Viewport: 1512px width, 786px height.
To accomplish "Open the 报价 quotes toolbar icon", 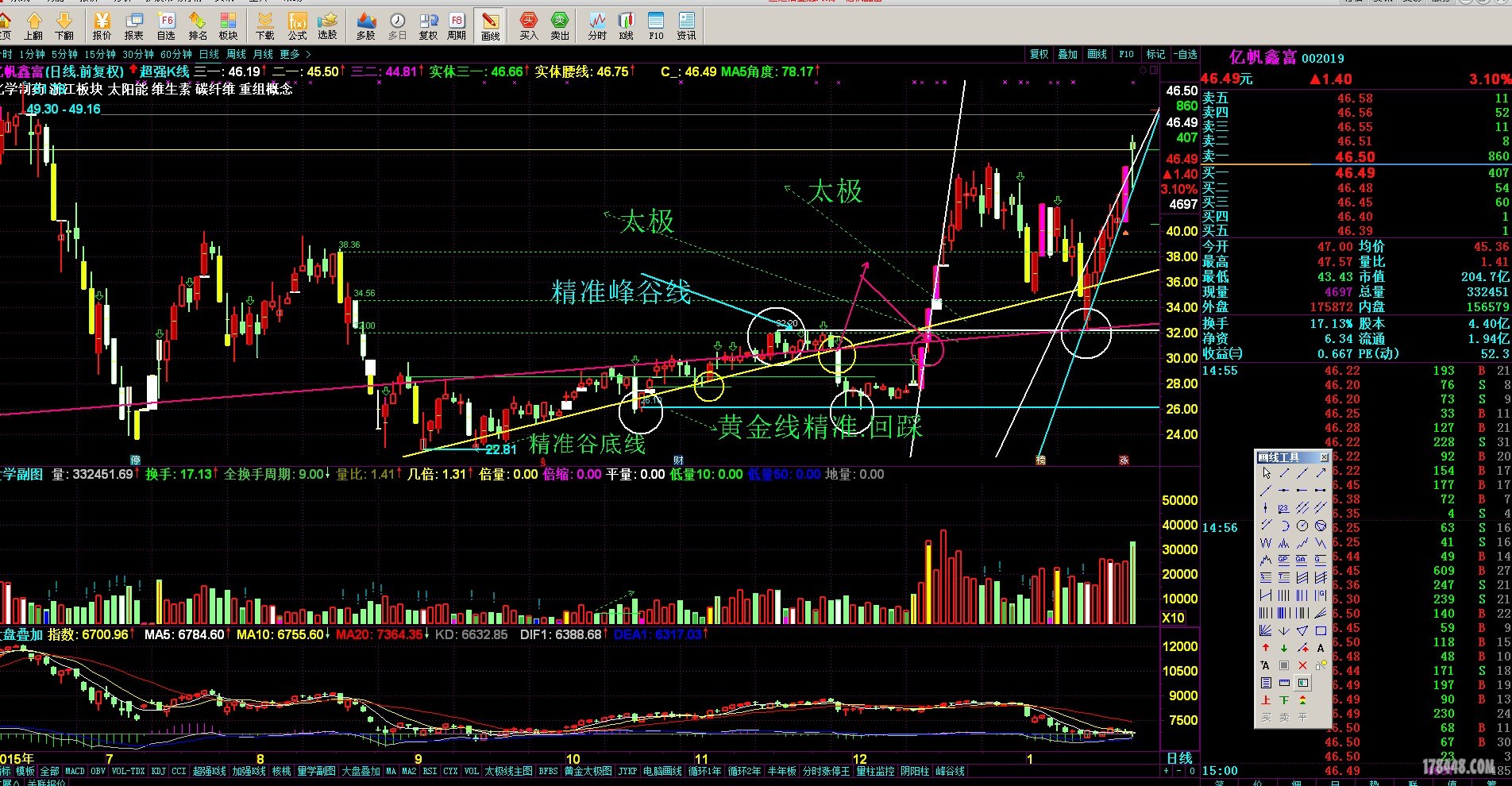I will pyautogui.click(x=102, y=26).
